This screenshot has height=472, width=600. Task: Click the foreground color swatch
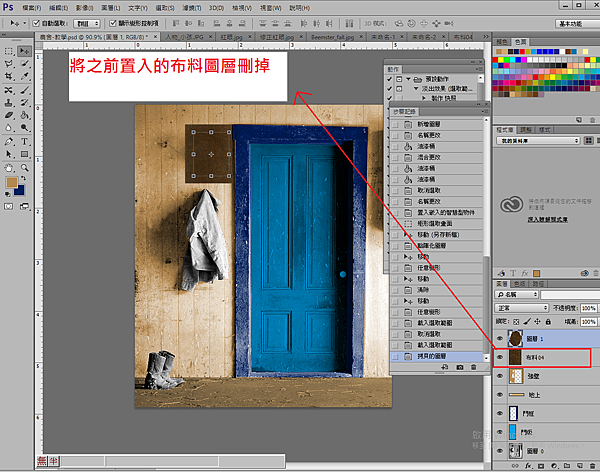(x=12, y=183)
